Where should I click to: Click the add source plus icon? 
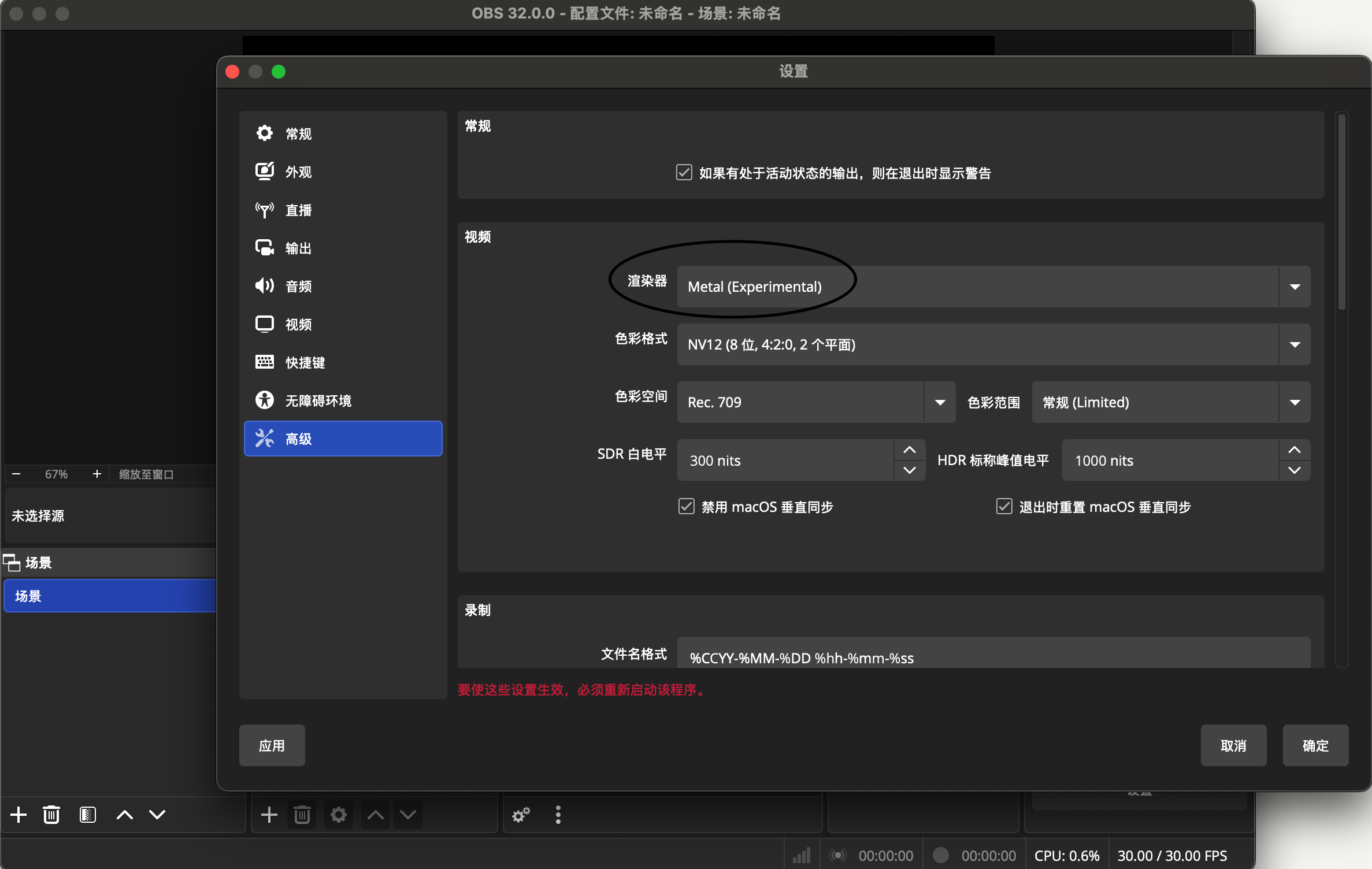click(x=269, y=815)
